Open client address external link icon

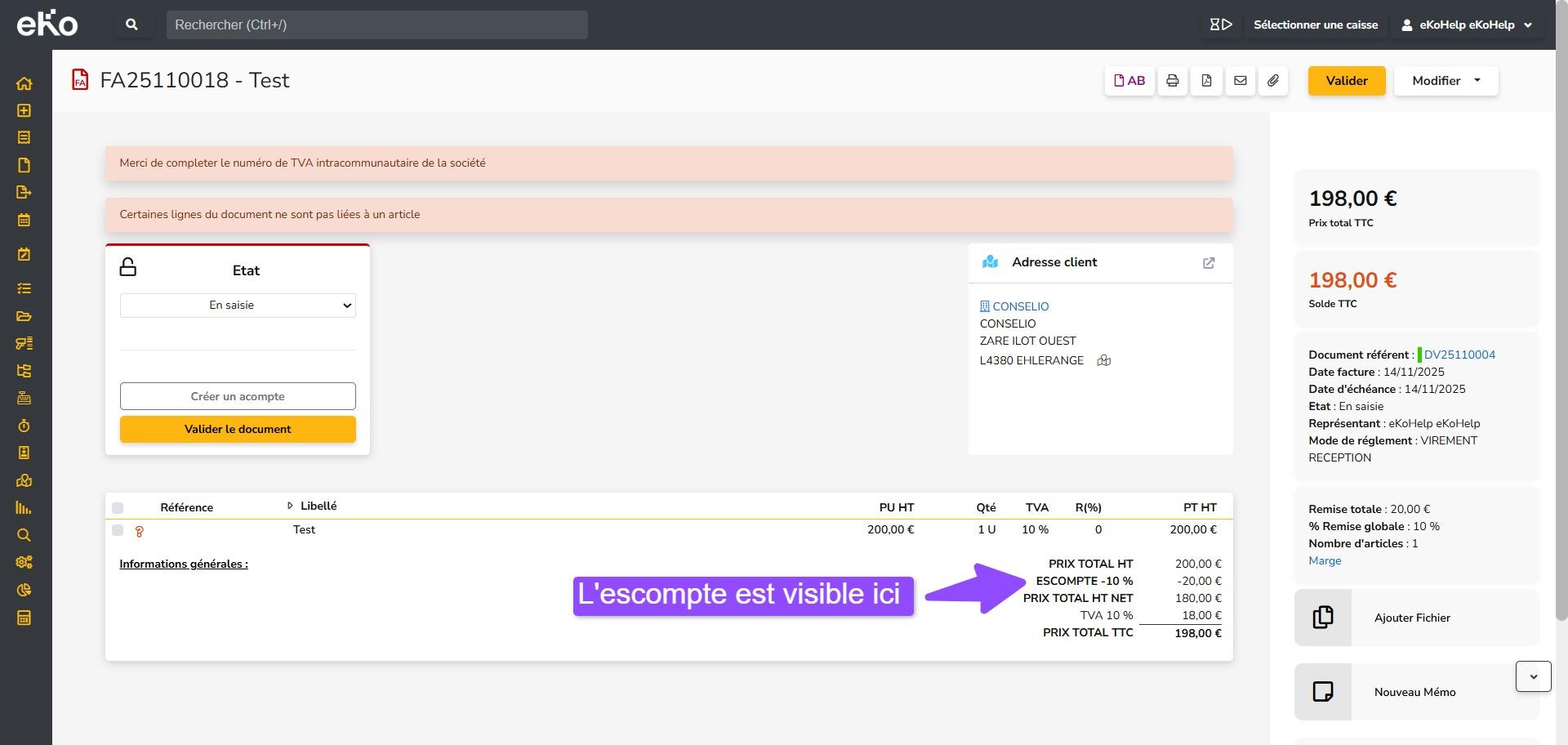(1209, 263)
